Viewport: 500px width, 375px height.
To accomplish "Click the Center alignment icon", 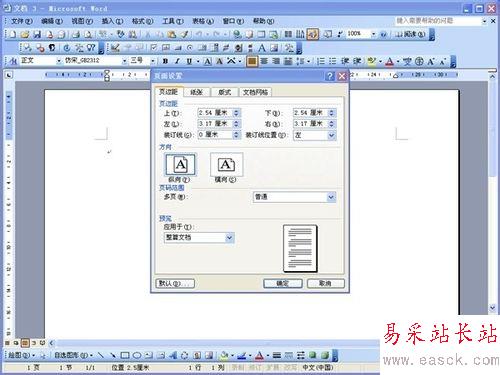I will pyautogui.click(x=264, y=61).
